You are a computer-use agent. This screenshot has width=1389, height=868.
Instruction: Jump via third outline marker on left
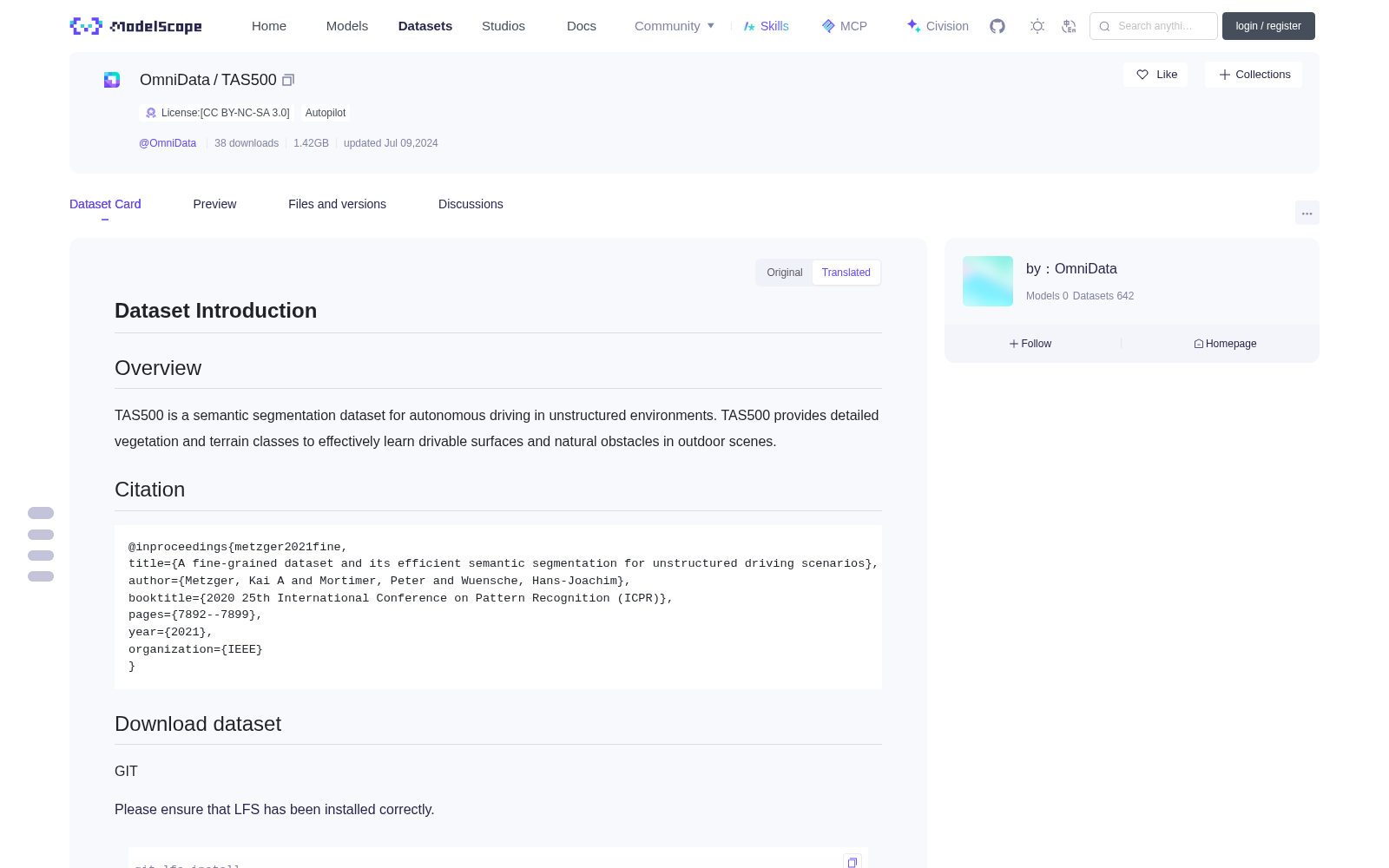(41, 556)
